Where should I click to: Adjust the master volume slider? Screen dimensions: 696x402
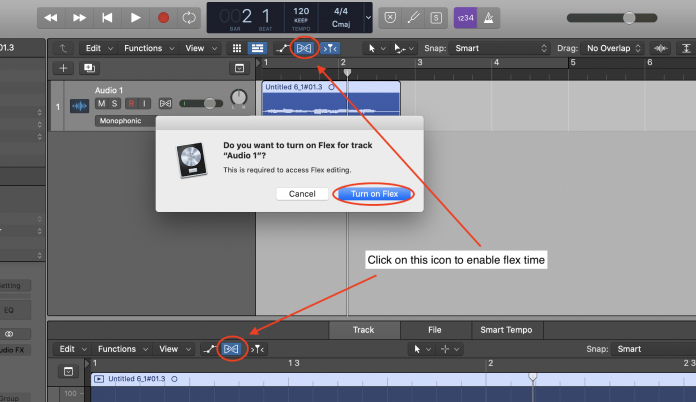pos(612,18)
